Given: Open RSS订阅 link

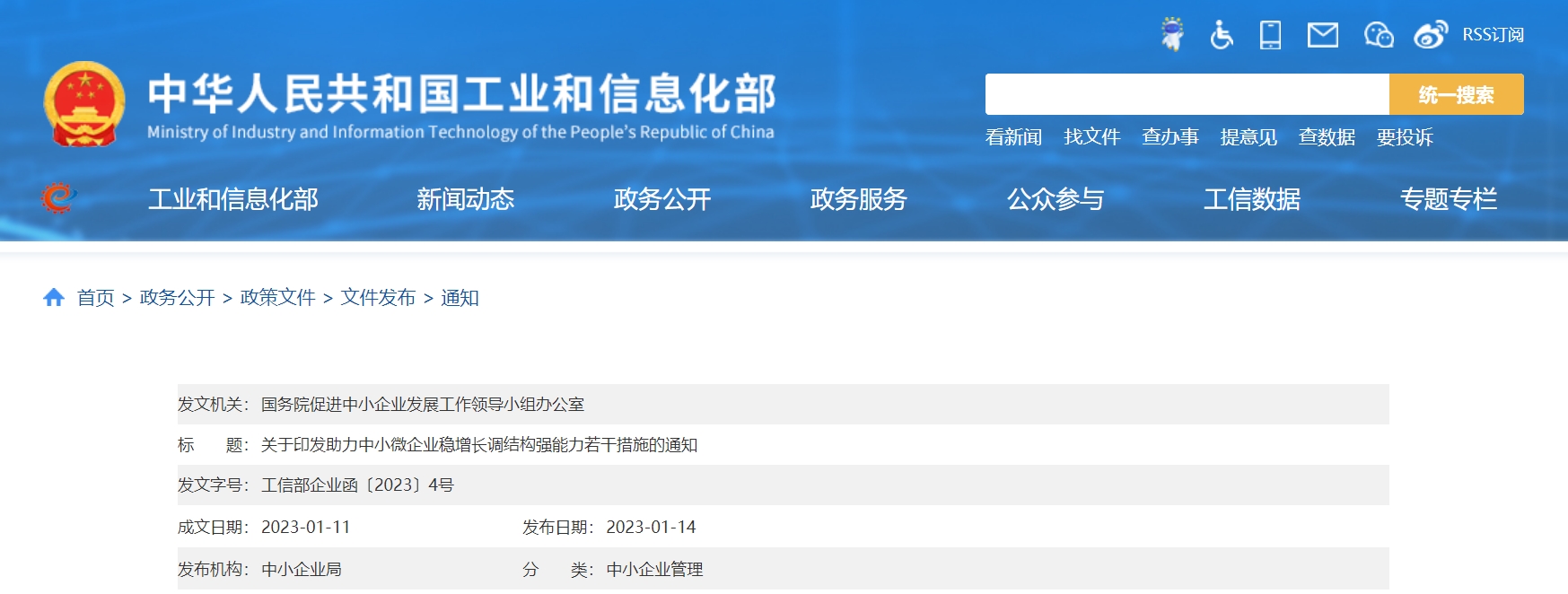Looking at the screenshot, I should [1493, 35].
